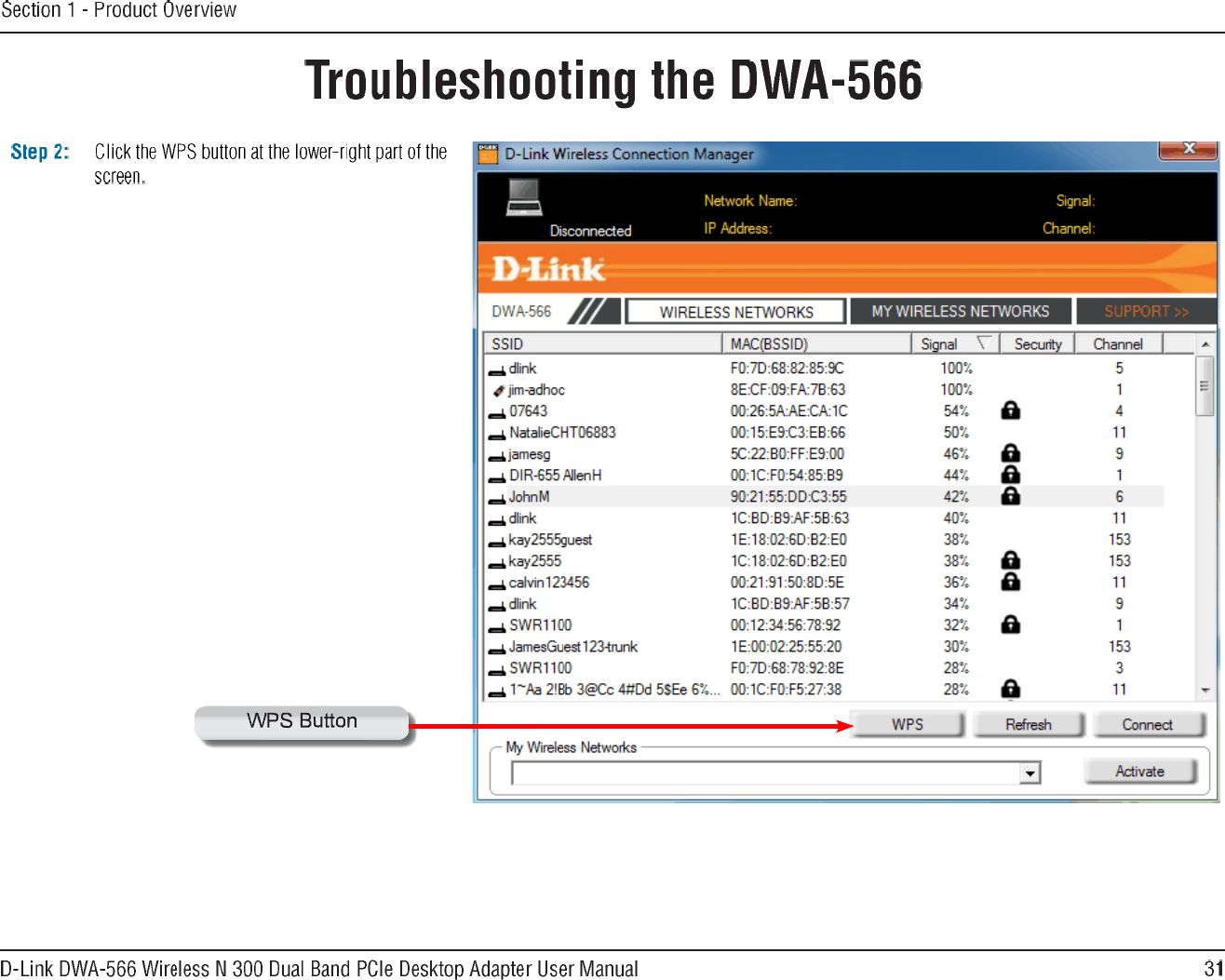Screen dimensions: 1225x980
Task: Click the security lock icon for jamesg
Action: pyautogui.click(x=1010, y=453)
